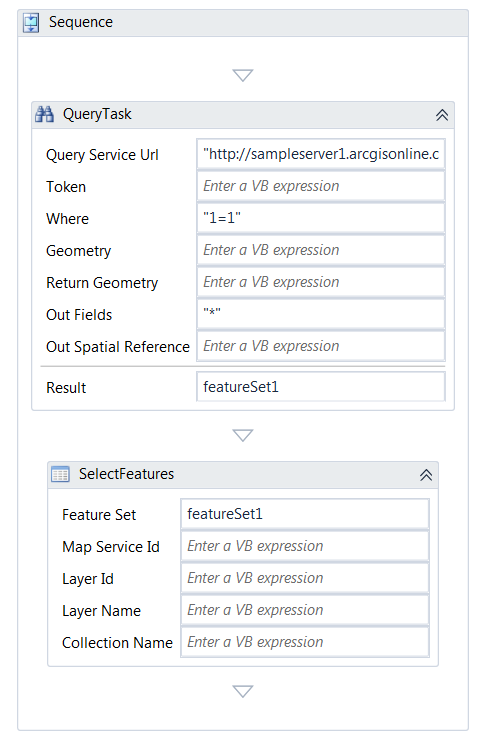Click the SelectFeatures table icon
Image resolution: width=478 pixels, height=743 pixels.
60,474
